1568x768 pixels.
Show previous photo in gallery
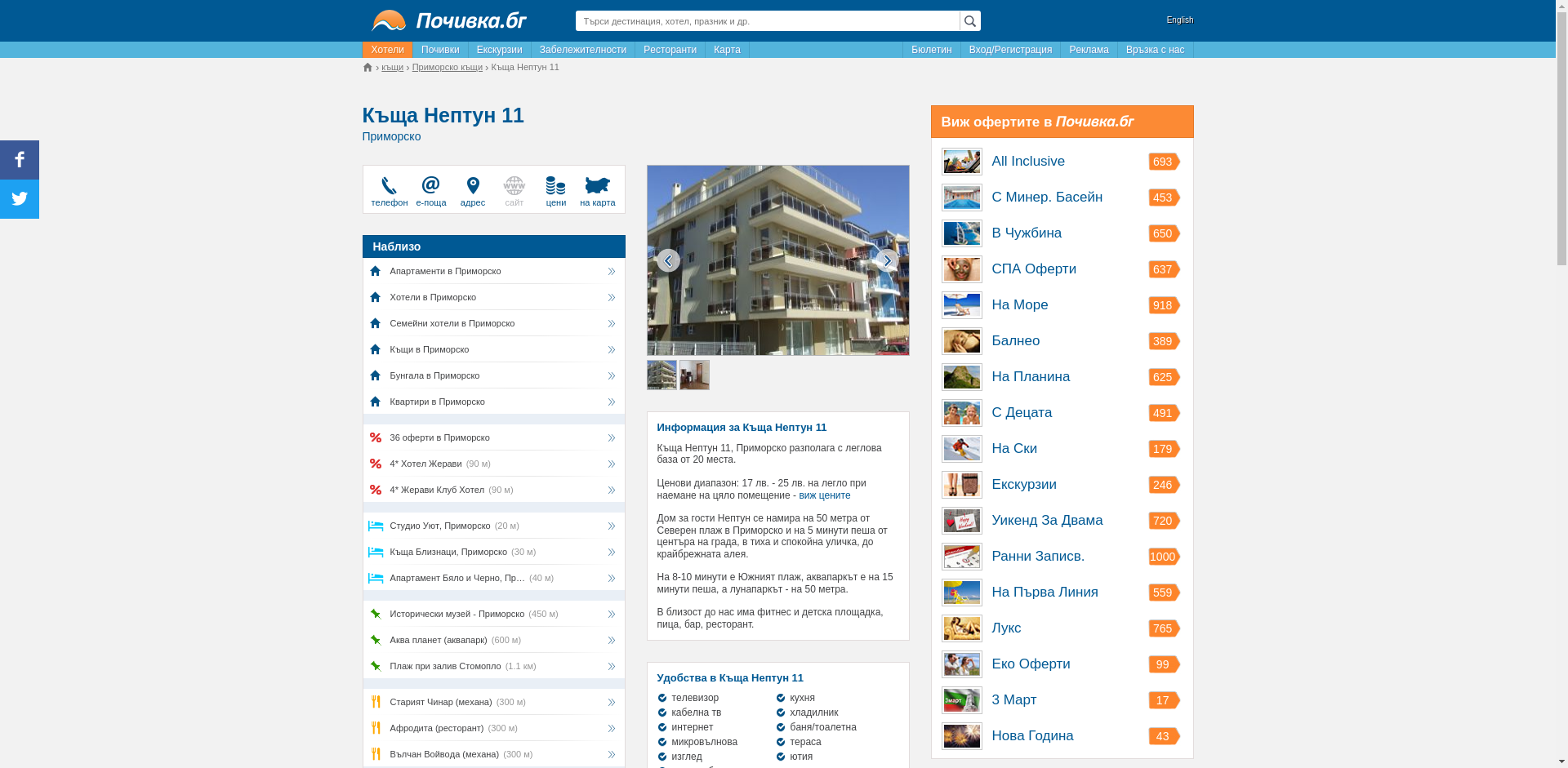(x=668, y=260)
